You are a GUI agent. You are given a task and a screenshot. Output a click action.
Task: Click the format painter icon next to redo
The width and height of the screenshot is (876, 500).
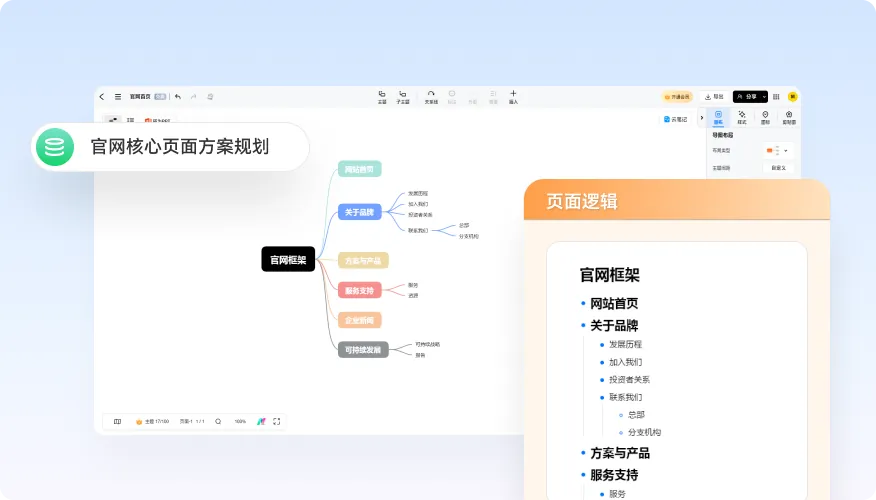point(210,97)
